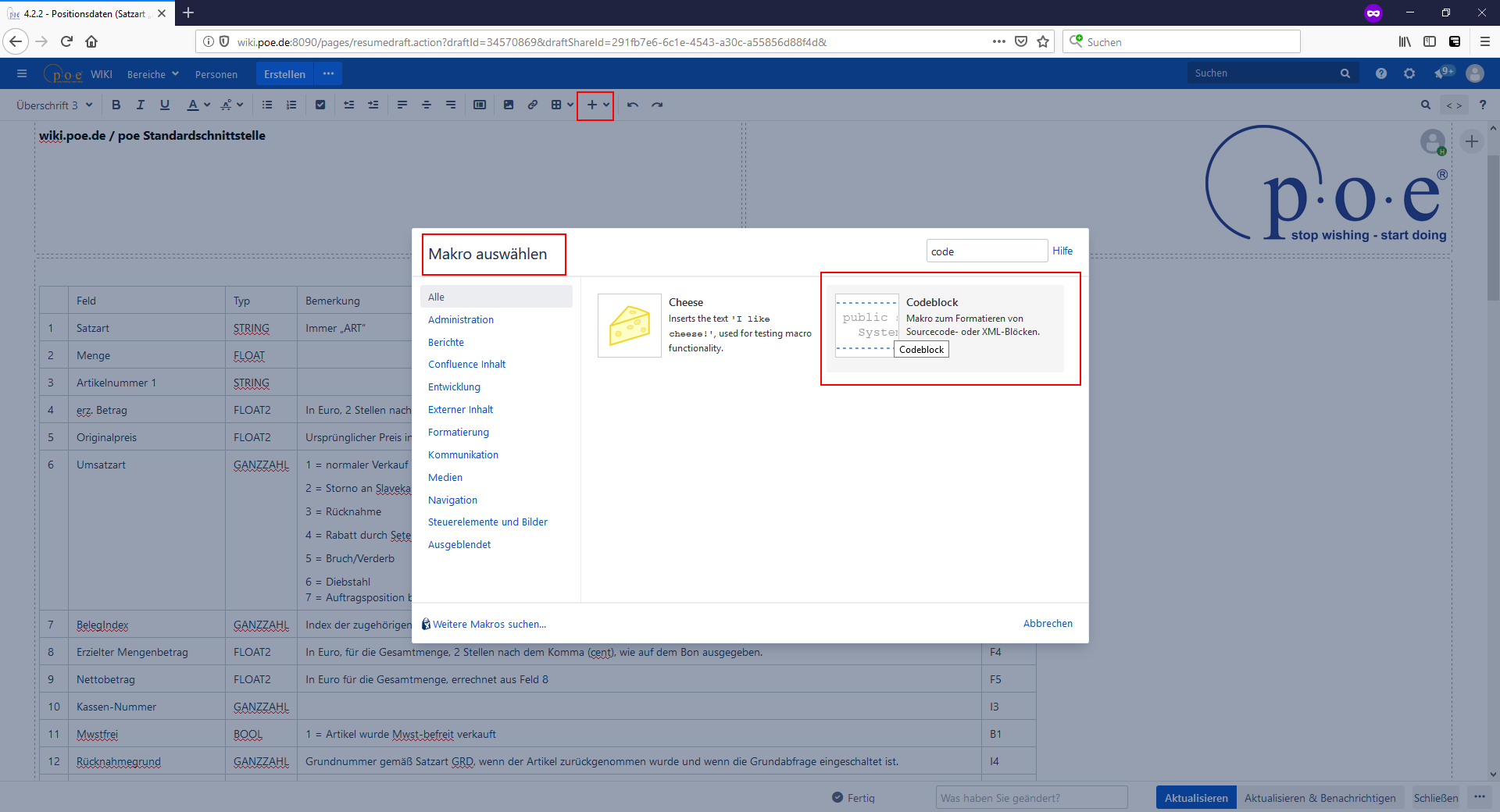Select the Codeblock macro
The height and width of the screenshot is (812, 1500).
click(945, 327)
